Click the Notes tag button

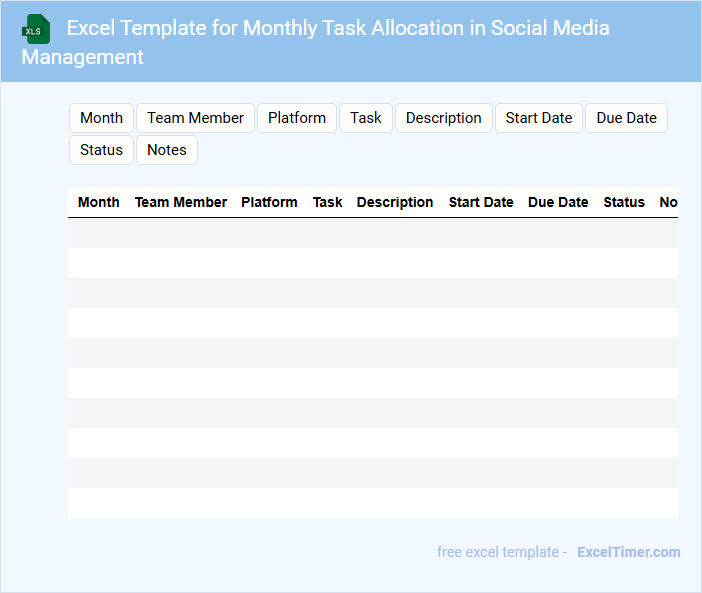[x=167, y=150]
